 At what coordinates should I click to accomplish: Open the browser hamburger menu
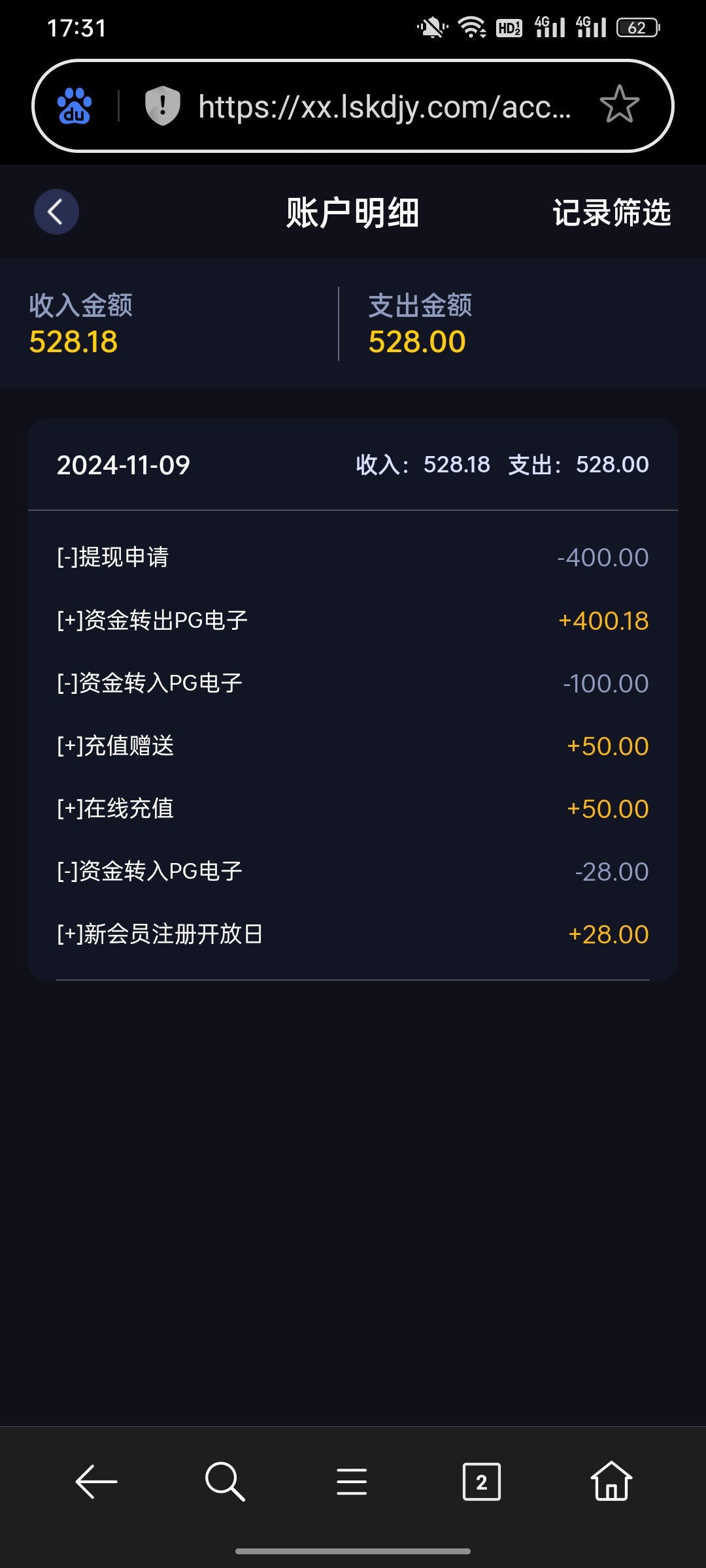(352, 1481)
